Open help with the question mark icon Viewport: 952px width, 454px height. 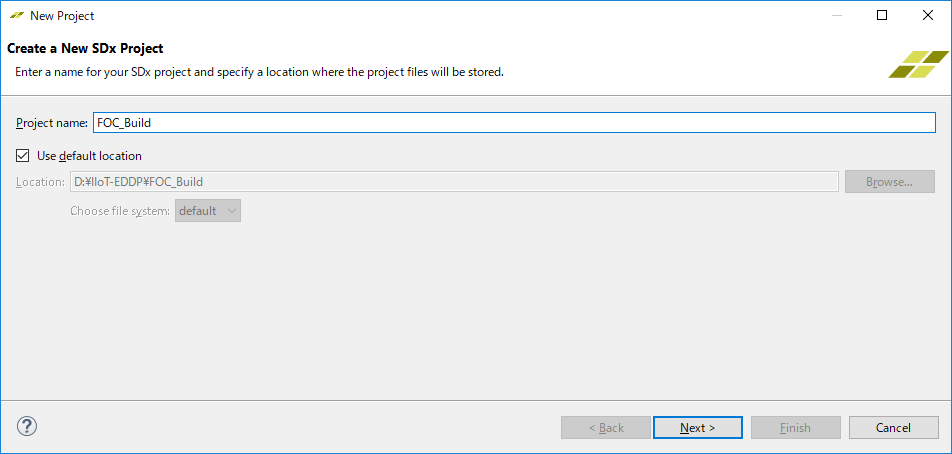tap(27, 426)
